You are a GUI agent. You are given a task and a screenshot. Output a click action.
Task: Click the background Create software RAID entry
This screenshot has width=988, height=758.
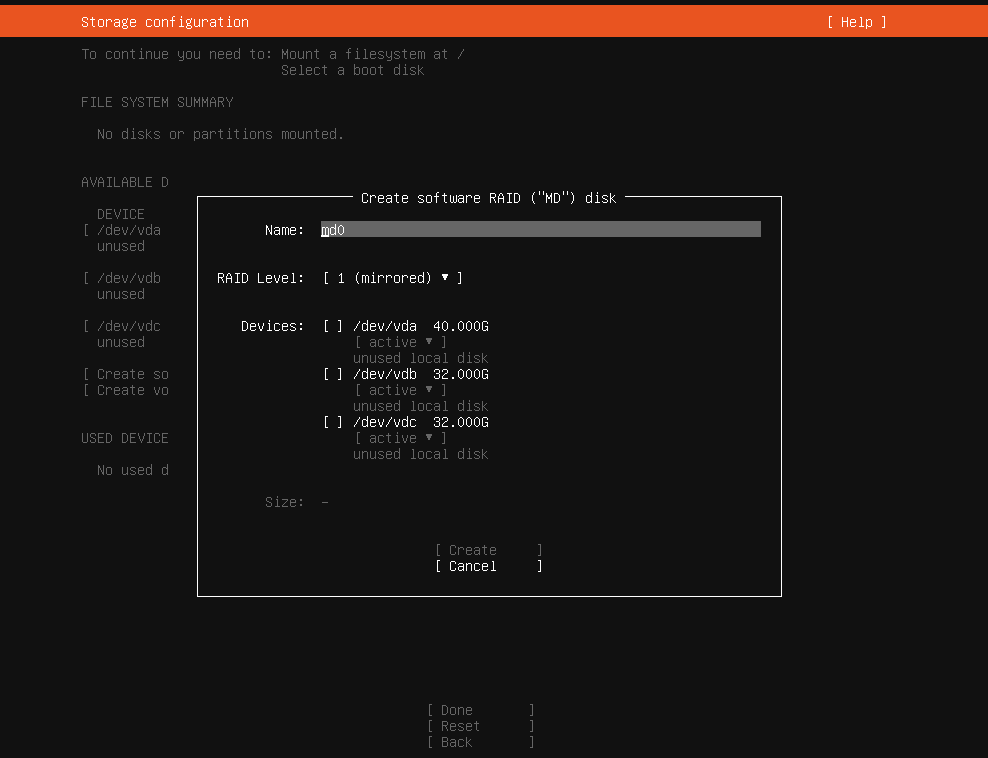click(132, 374)
